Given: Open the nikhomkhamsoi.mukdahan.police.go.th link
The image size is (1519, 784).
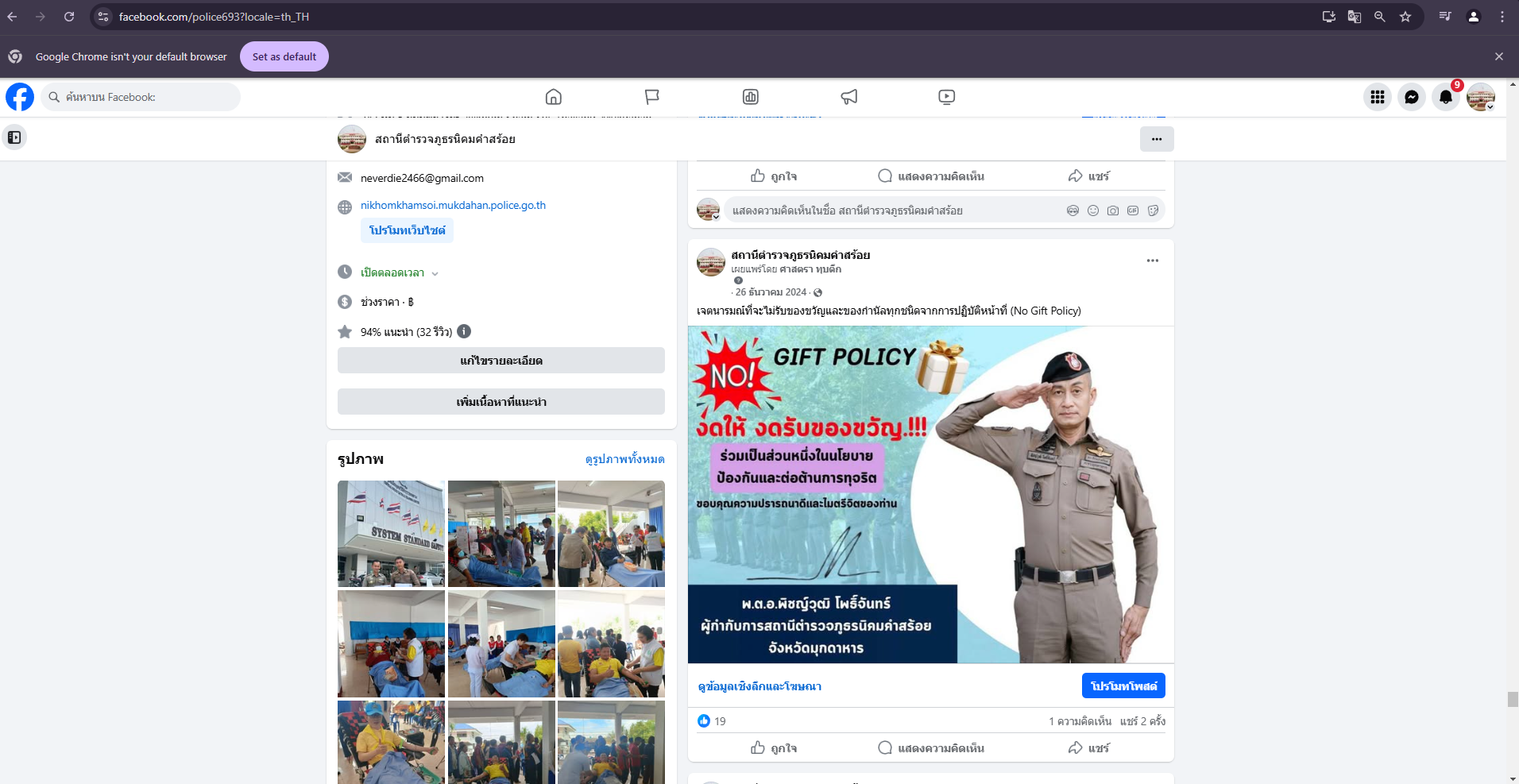Looking at the screenshot, I should point(453,205).
